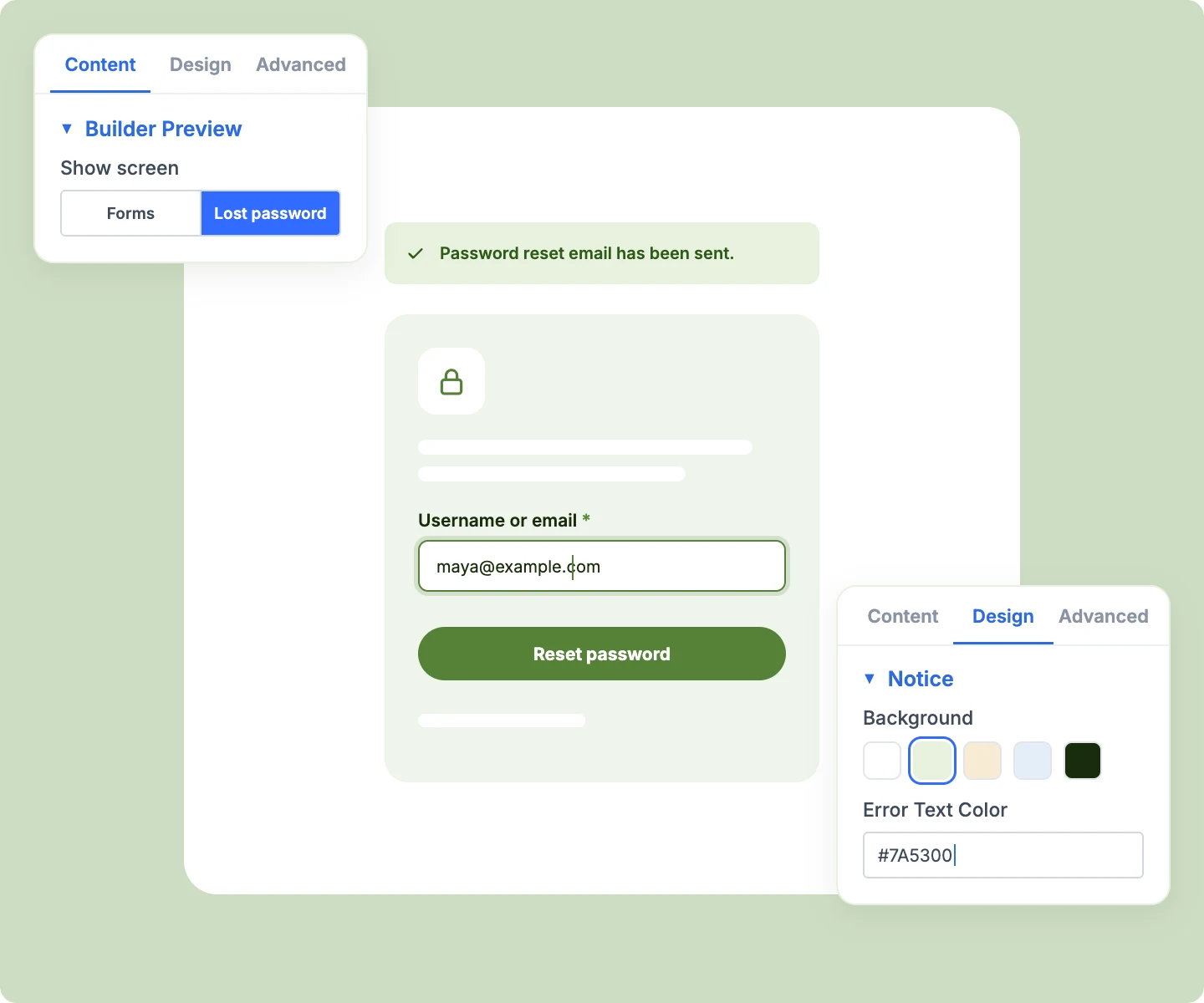
Task: Click the lock icon on the form
Action: coord(451,382)
